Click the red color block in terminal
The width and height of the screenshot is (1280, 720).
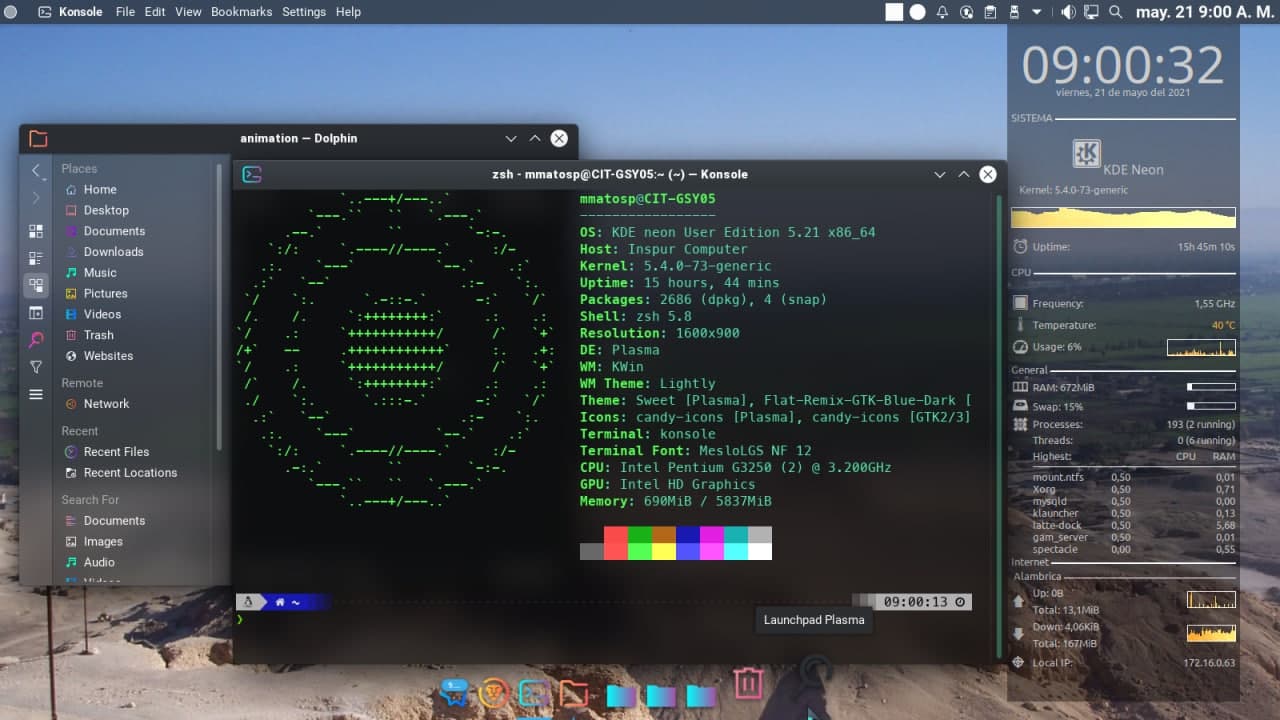(616, 542)
